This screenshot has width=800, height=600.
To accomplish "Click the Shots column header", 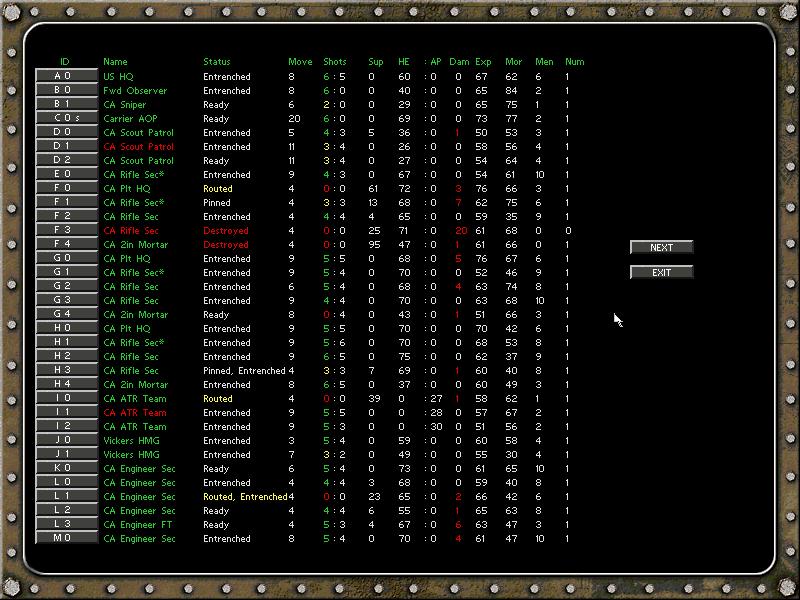I will pyautogui.click(x=335, y=62).
